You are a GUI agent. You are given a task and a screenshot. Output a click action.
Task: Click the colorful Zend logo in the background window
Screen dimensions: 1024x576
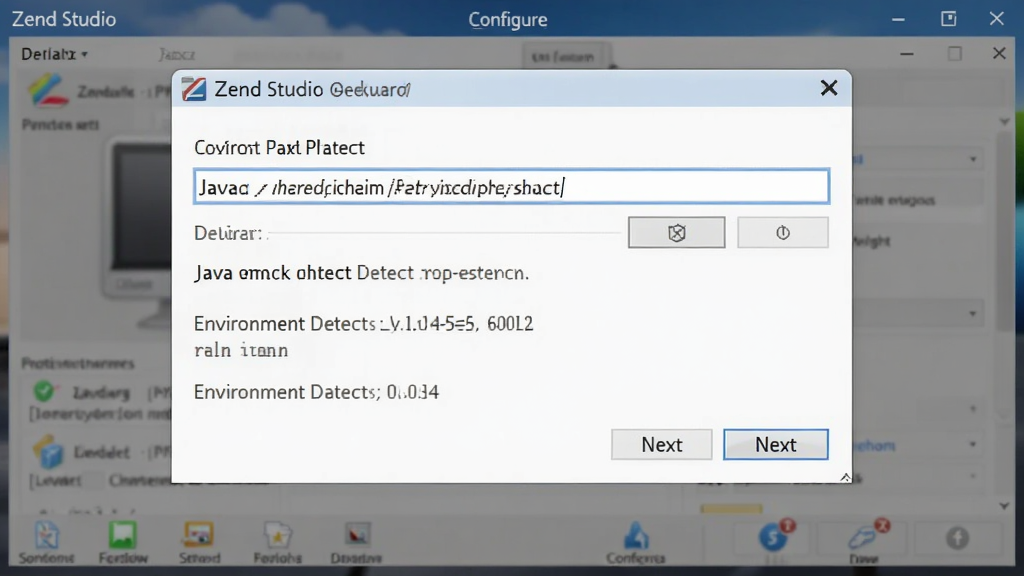48,91
